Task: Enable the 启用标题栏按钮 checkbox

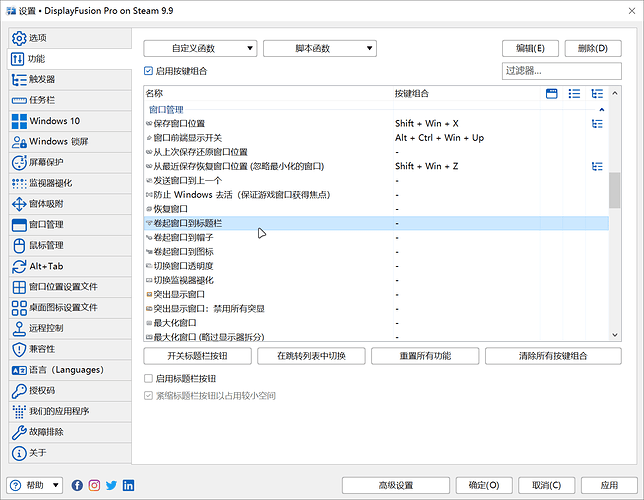Action: (148, 378)
